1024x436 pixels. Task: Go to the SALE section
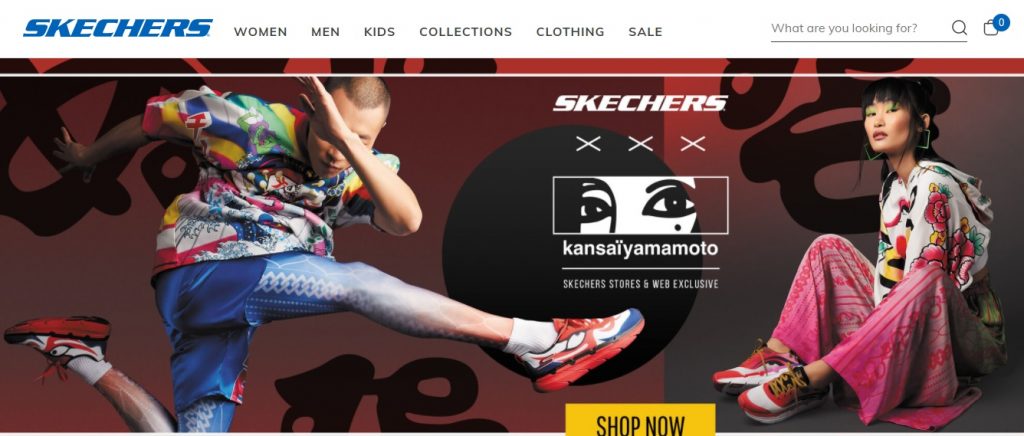[x=645, y=31]
